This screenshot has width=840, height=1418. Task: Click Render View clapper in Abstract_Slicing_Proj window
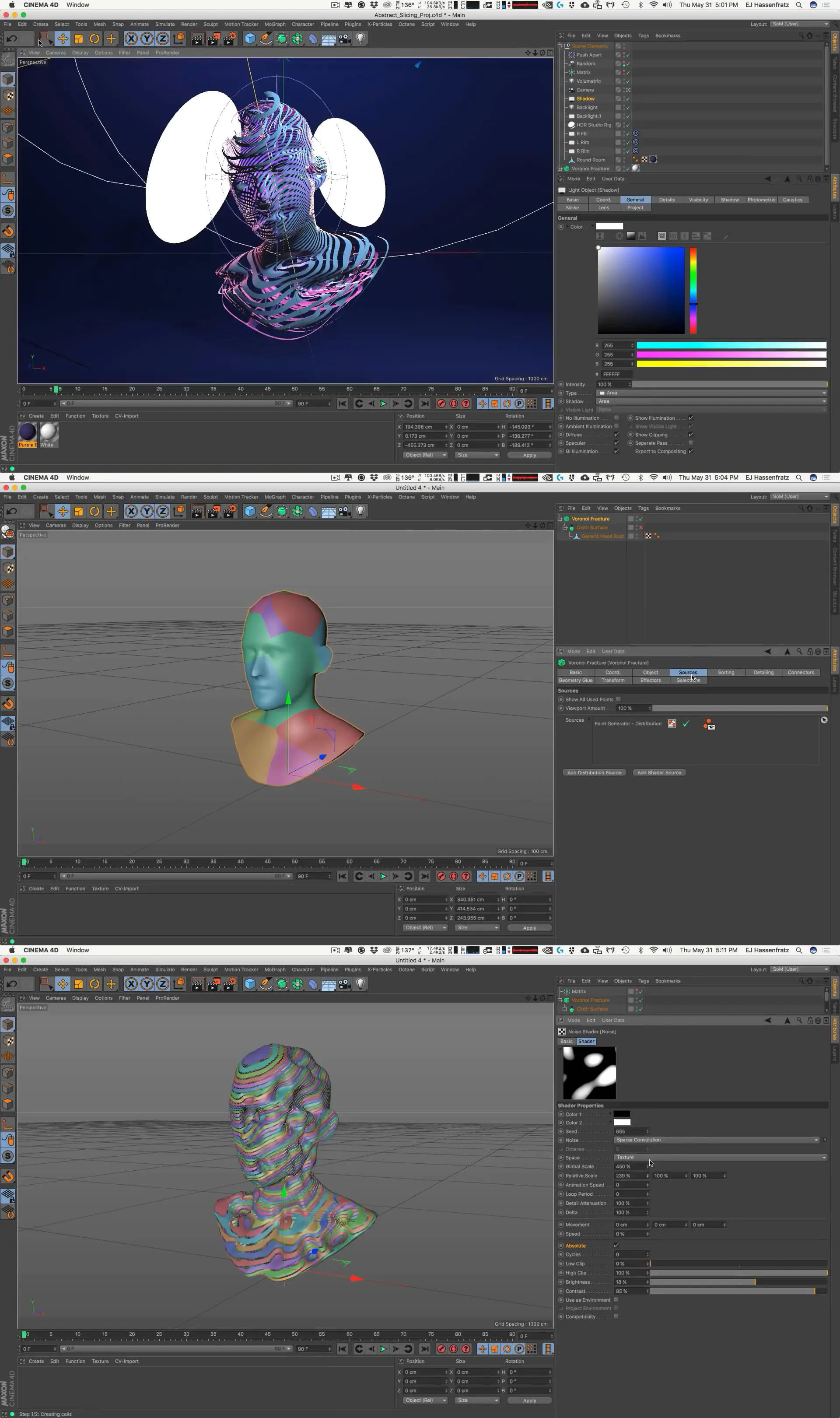point(197,39)
